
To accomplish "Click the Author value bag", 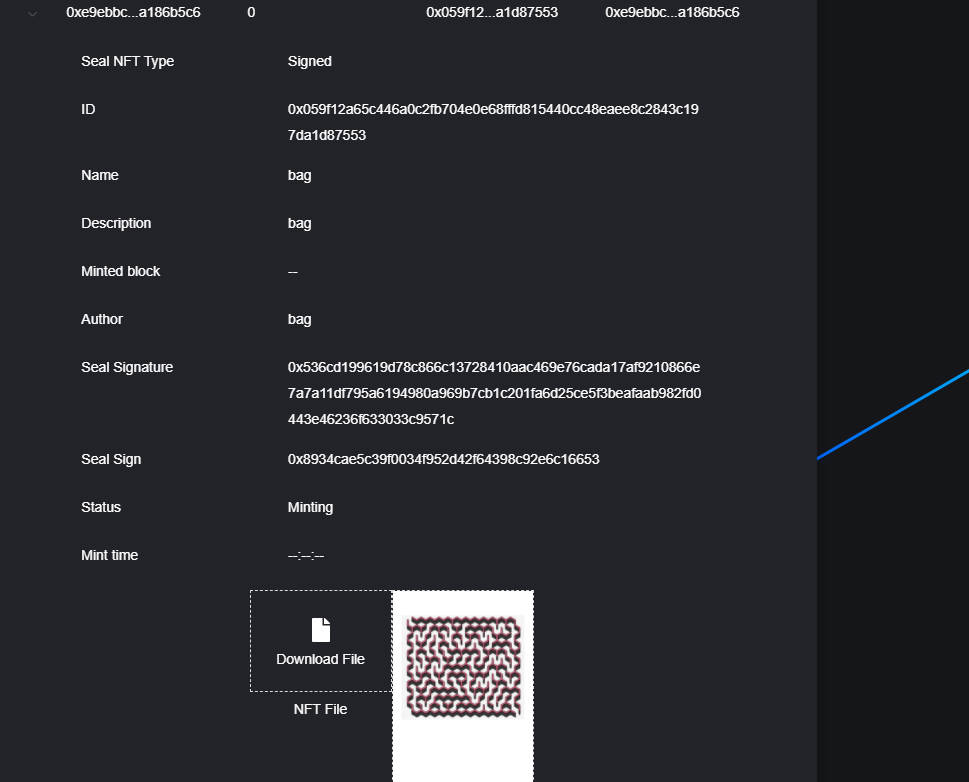I will pyautogui.click(x=299, y=320).
